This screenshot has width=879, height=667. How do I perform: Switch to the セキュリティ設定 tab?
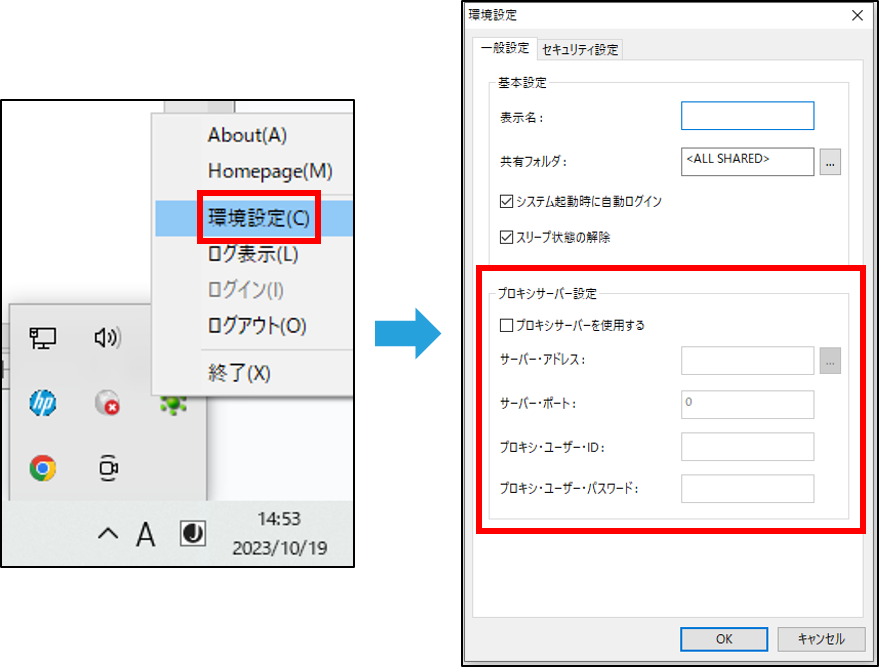coord(580,49)
